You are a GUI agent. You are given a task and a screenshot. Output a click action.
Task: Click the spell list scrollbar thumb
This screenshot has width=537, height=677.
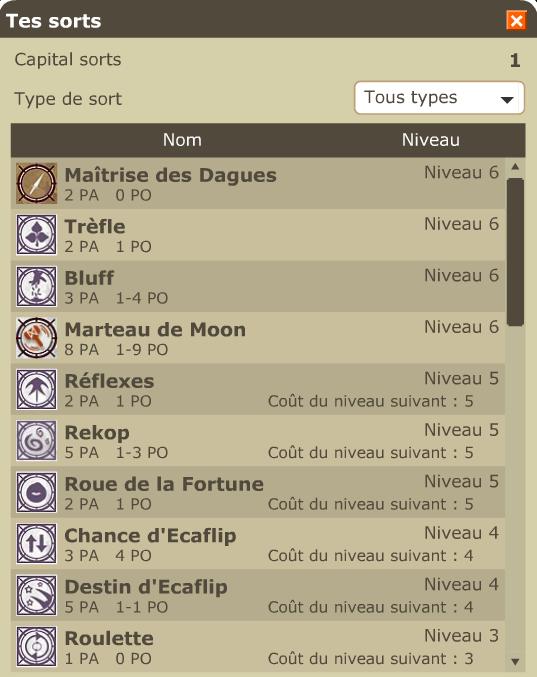pyautogui.click(x=515, y=252)
